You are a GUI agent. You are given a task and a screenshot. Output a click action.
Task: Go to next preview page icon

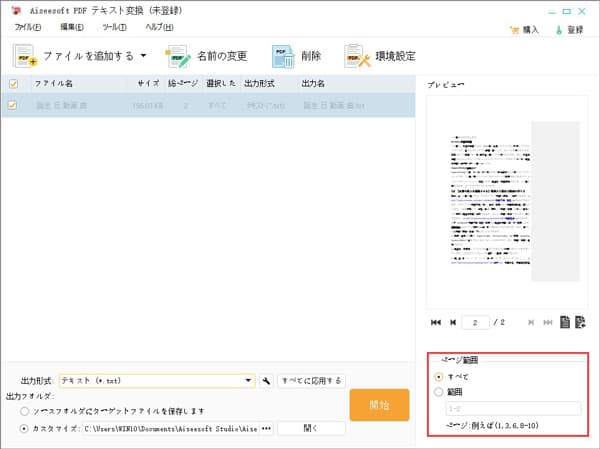[531, 322]
